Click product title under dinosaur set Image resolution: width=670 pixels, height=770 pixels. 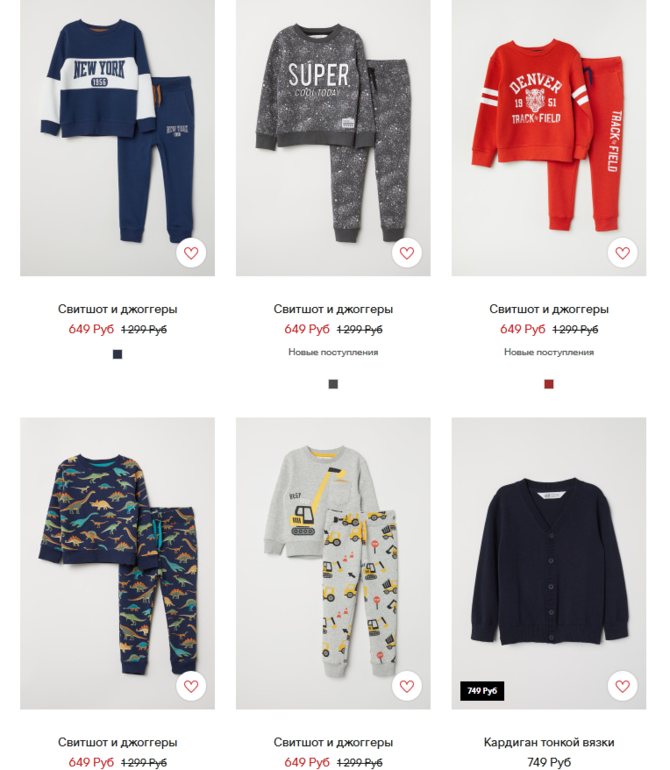pos(117,742)
